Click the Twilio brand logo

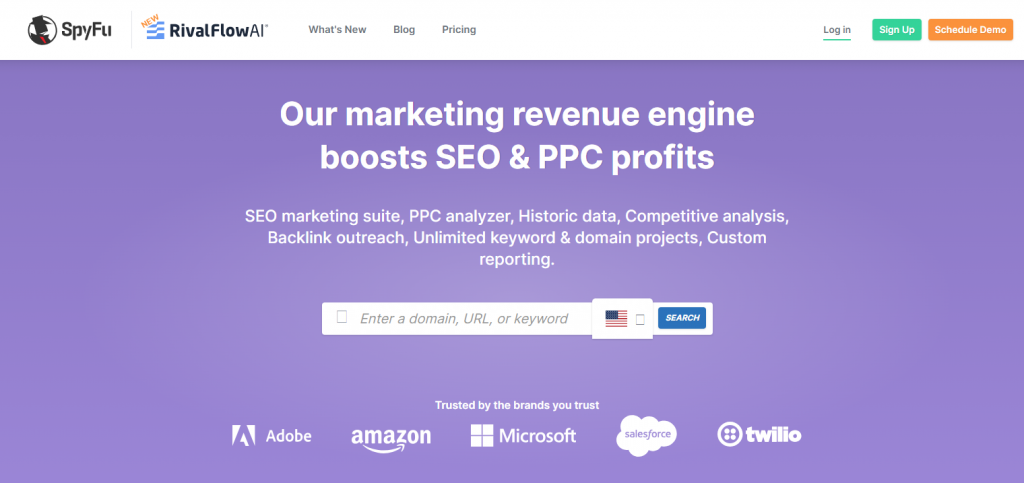tap(759, 435)
